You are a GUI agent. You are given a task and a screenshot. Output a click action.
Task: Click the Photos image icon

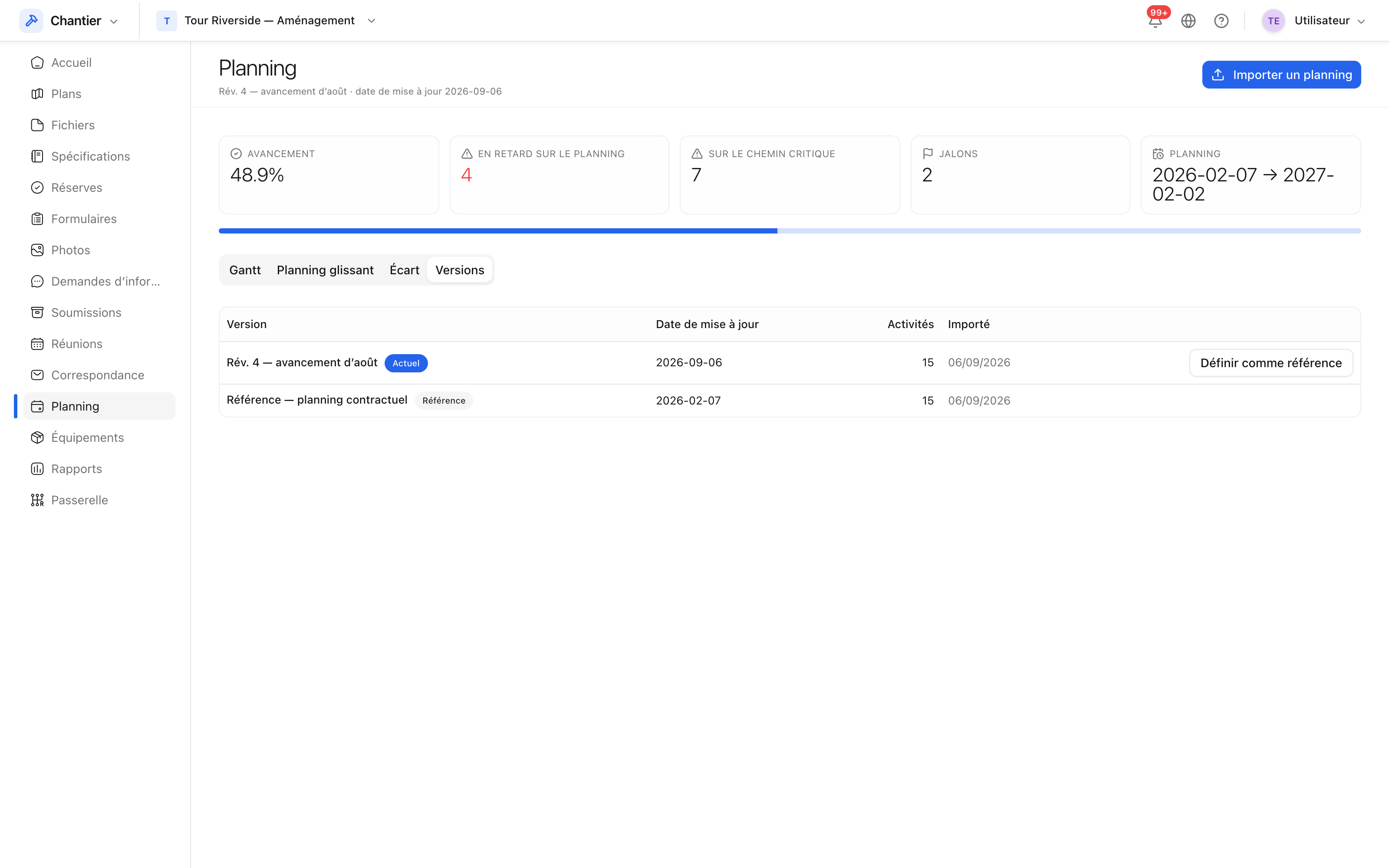pyautogui.click(x=37, y=250)
